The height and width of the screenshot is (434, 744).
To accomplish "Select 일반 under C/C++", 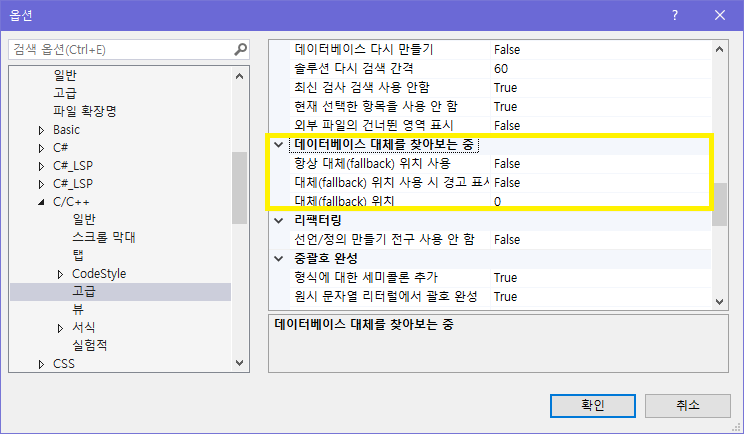I will (84, 220).
